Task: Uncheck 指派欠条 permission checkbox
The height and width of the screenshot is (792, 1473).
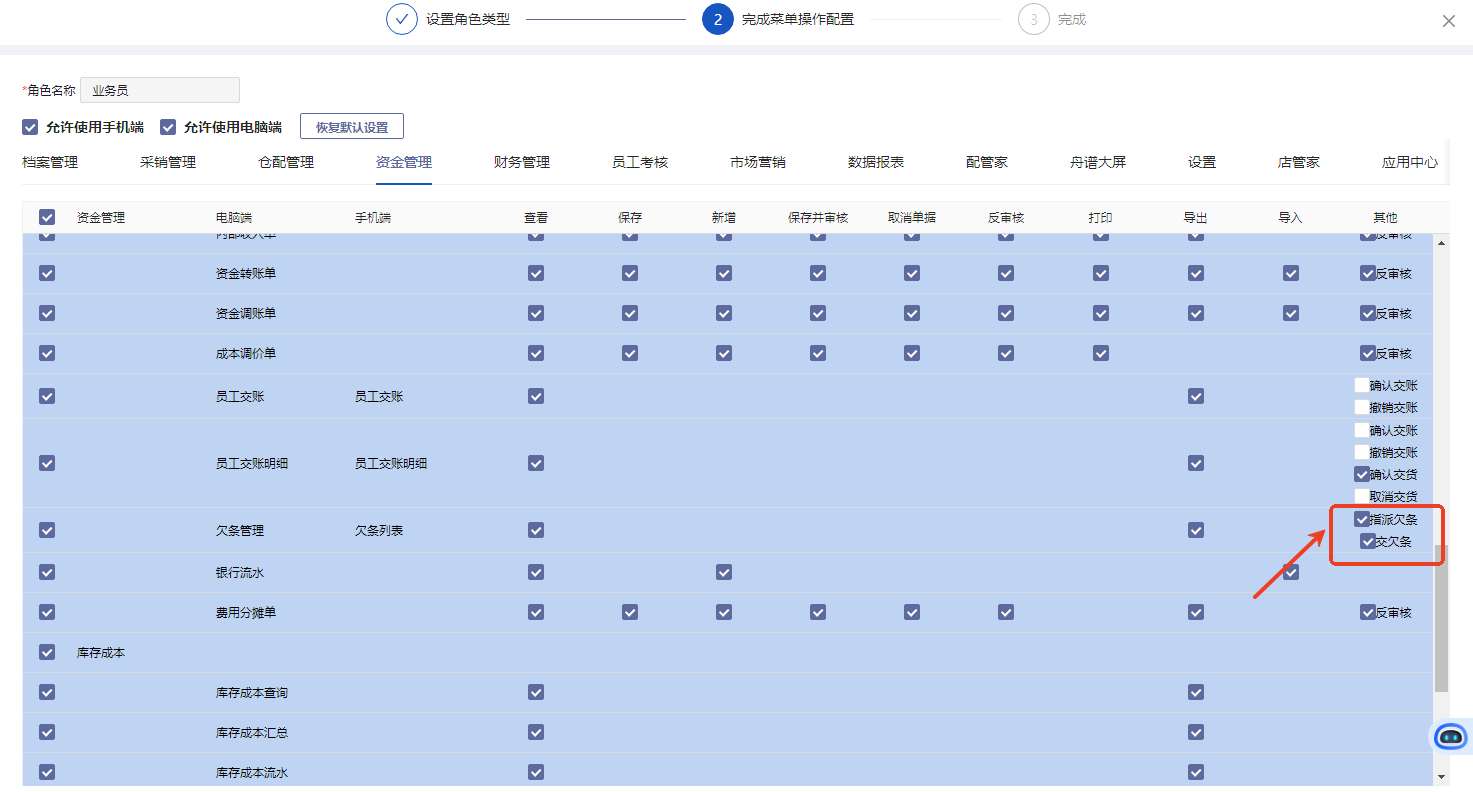Action: 1361,519
